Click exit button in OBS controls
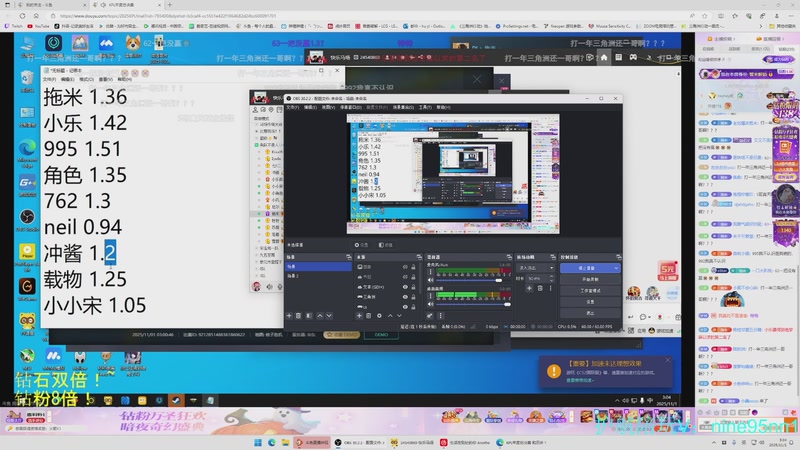This screenshot has height=450, width=800. [x=590, y=313]
